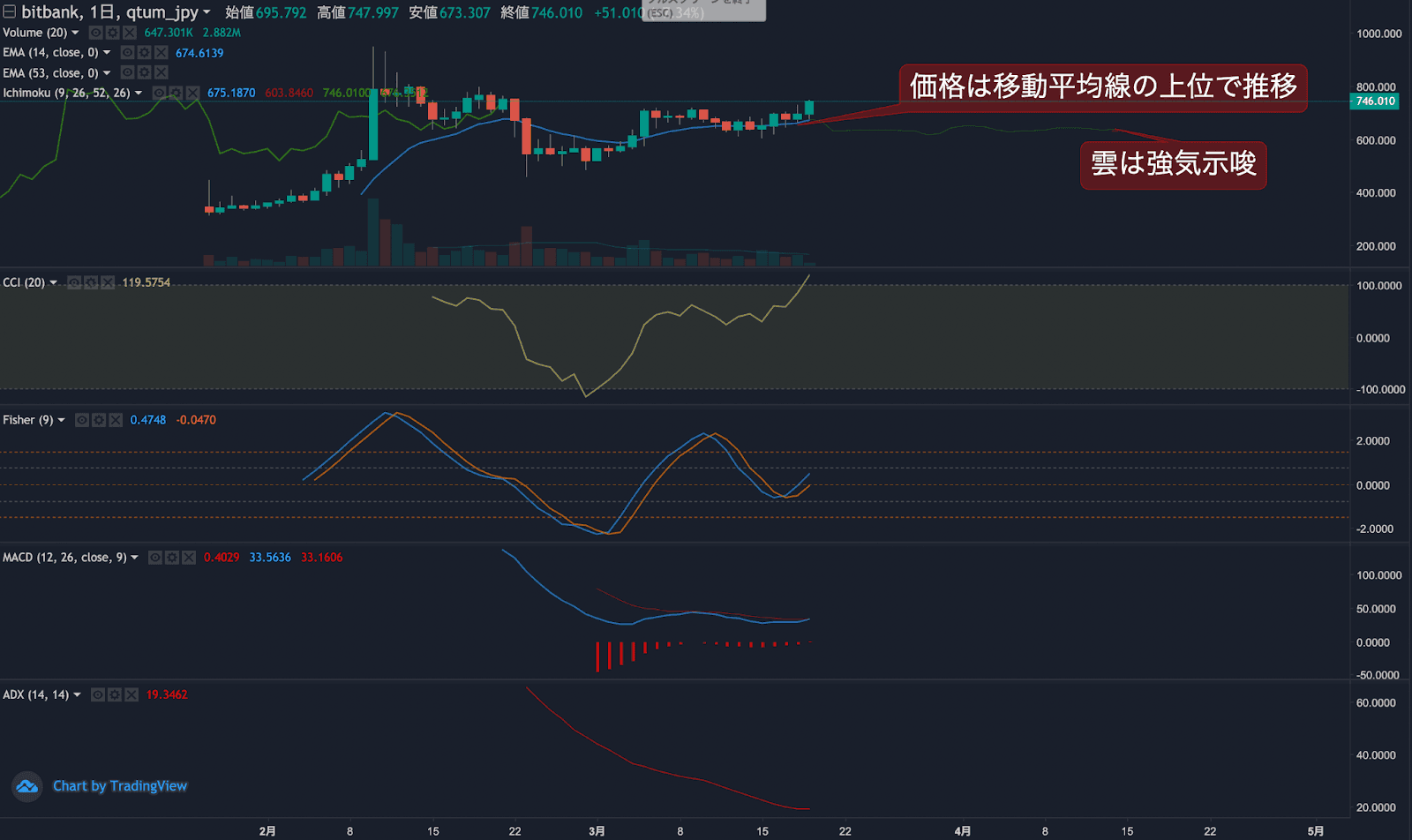Expand the Fisher (9) indicator dropdown
This screenshot has height=840, width=1412.
pyautogui.click(x=61, y=420)
